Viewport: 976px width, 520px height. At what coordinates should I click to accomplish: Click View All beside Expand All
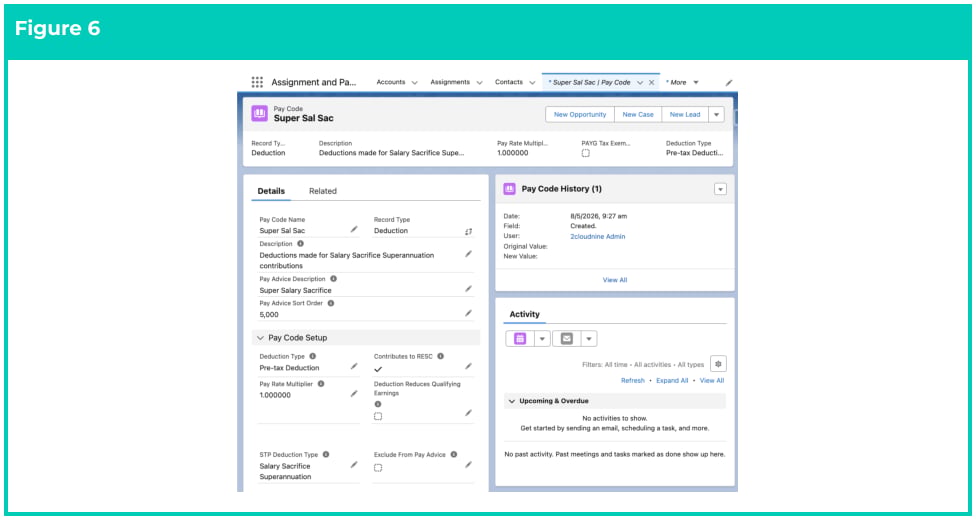pyautogui.click(x=712, y=381)
